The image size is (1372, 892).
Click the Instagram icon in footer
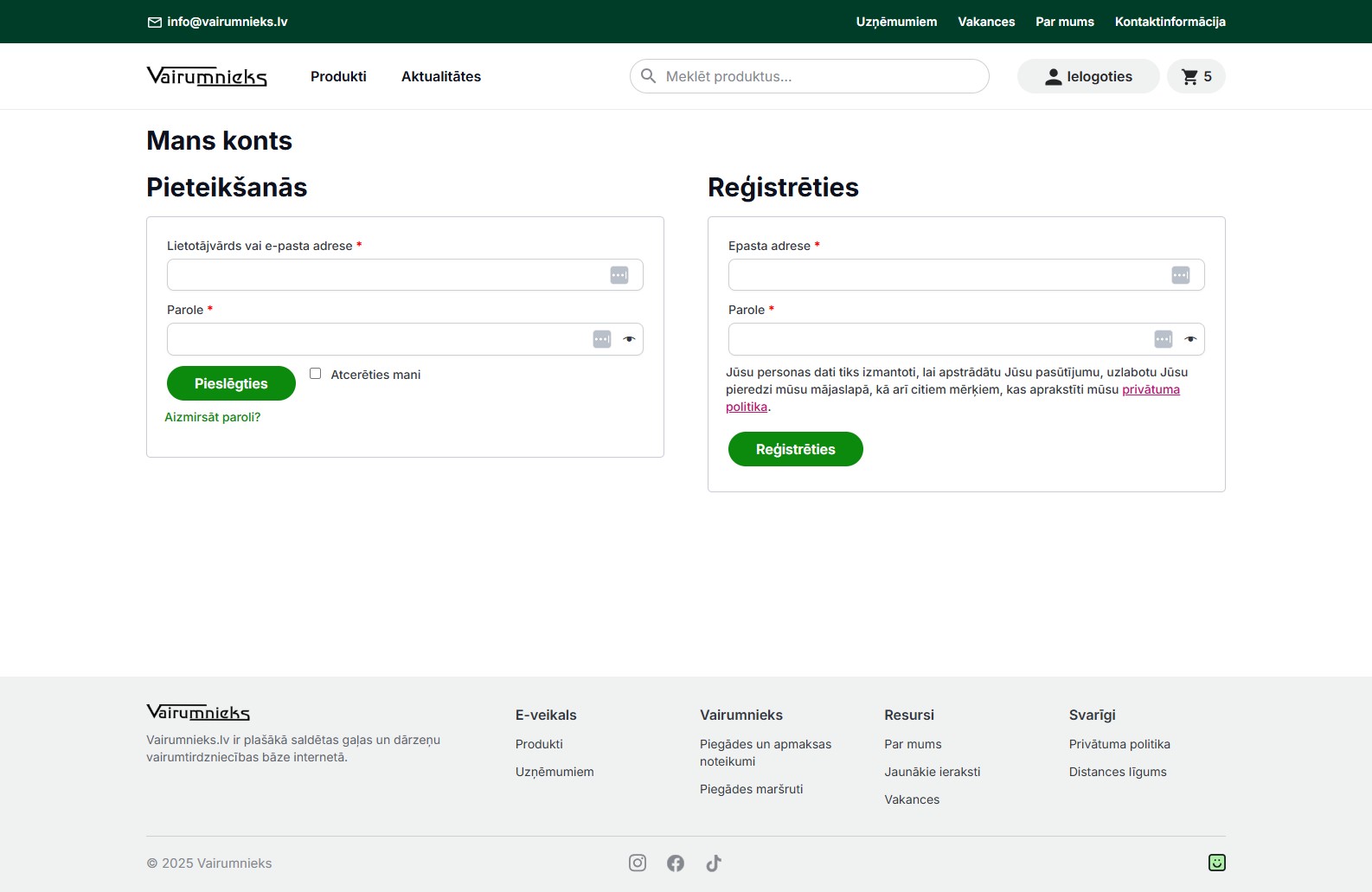click(x=638, y=863)
